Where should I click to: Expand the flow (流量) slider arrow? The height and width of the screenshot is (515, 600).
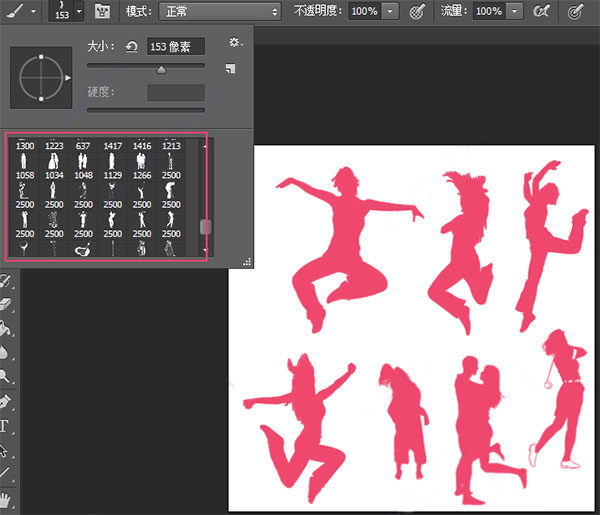[513, 11]
